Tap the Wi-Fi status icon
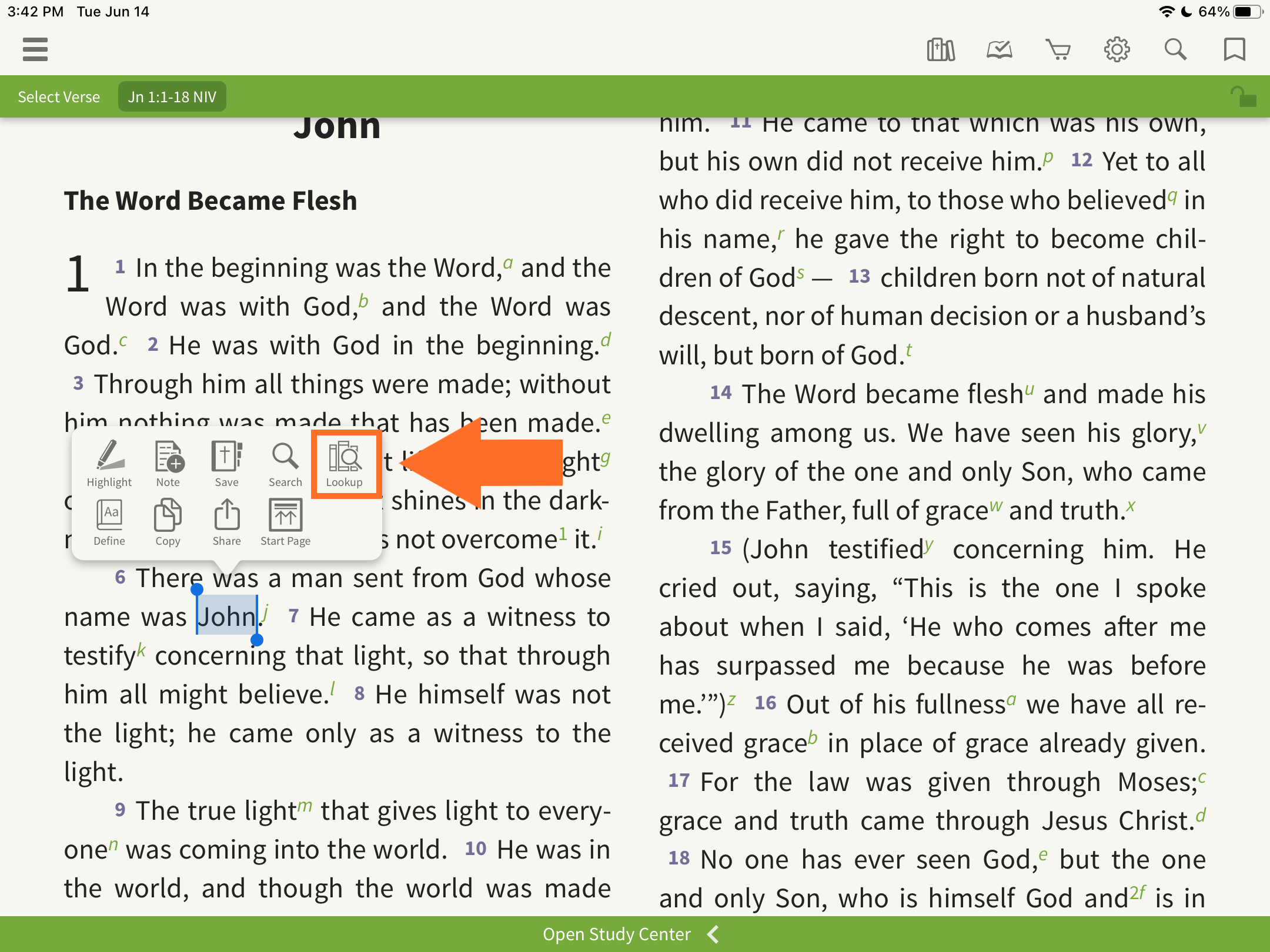1270x952 pixels. click(x=1167, y=12)
